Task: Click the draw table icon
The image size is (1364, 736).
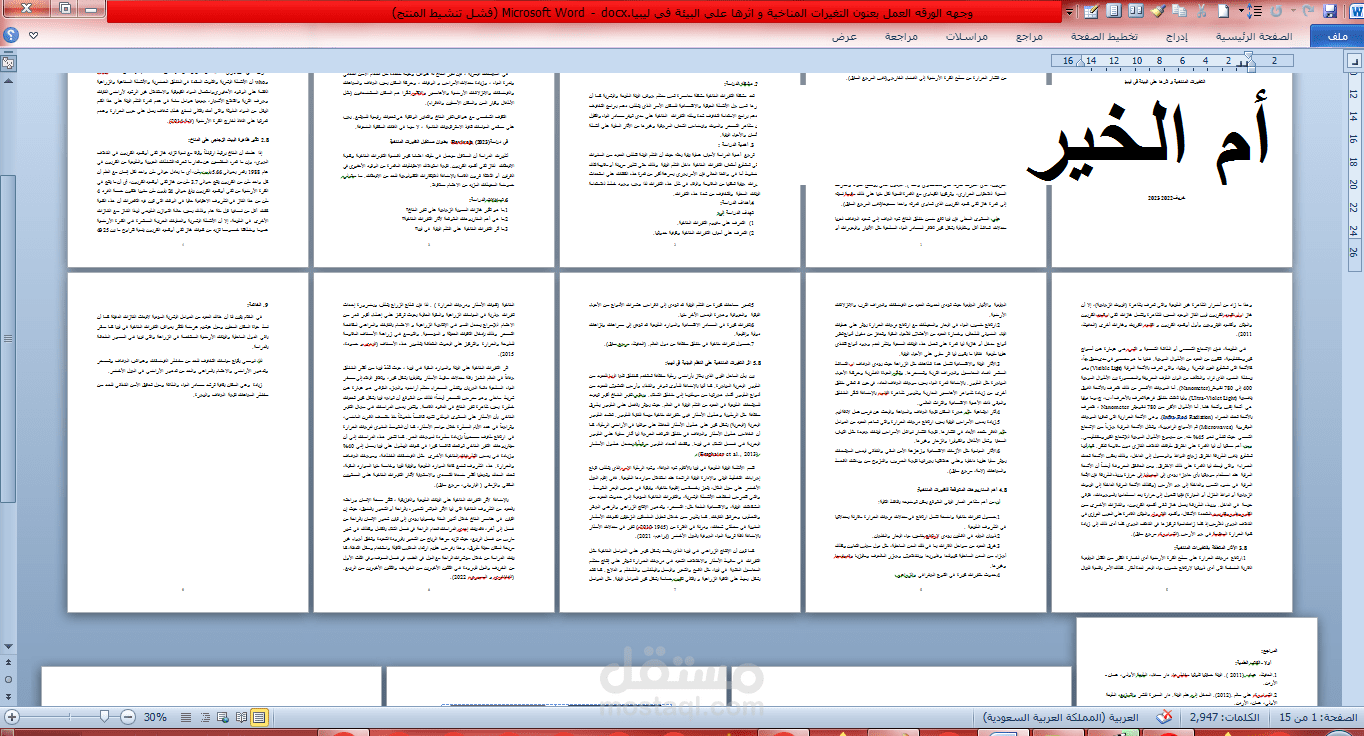Action: click(1091, 11)
